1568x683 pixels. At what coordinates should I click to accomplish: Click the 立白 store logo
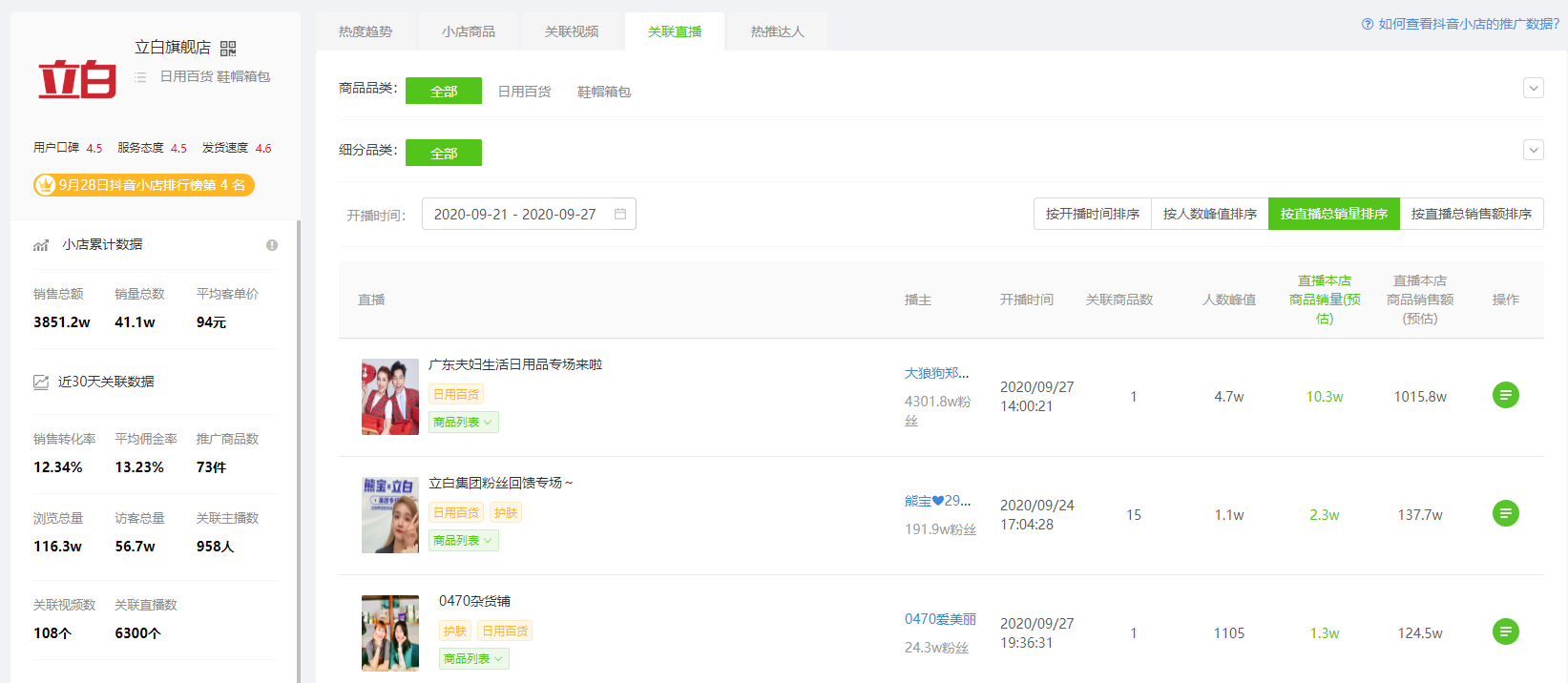pos(77,79)
